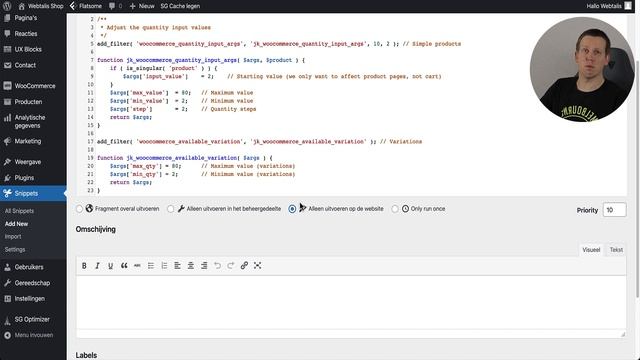Toggle strikethrough formatting
640x360 pixels.
coord(137,265)
